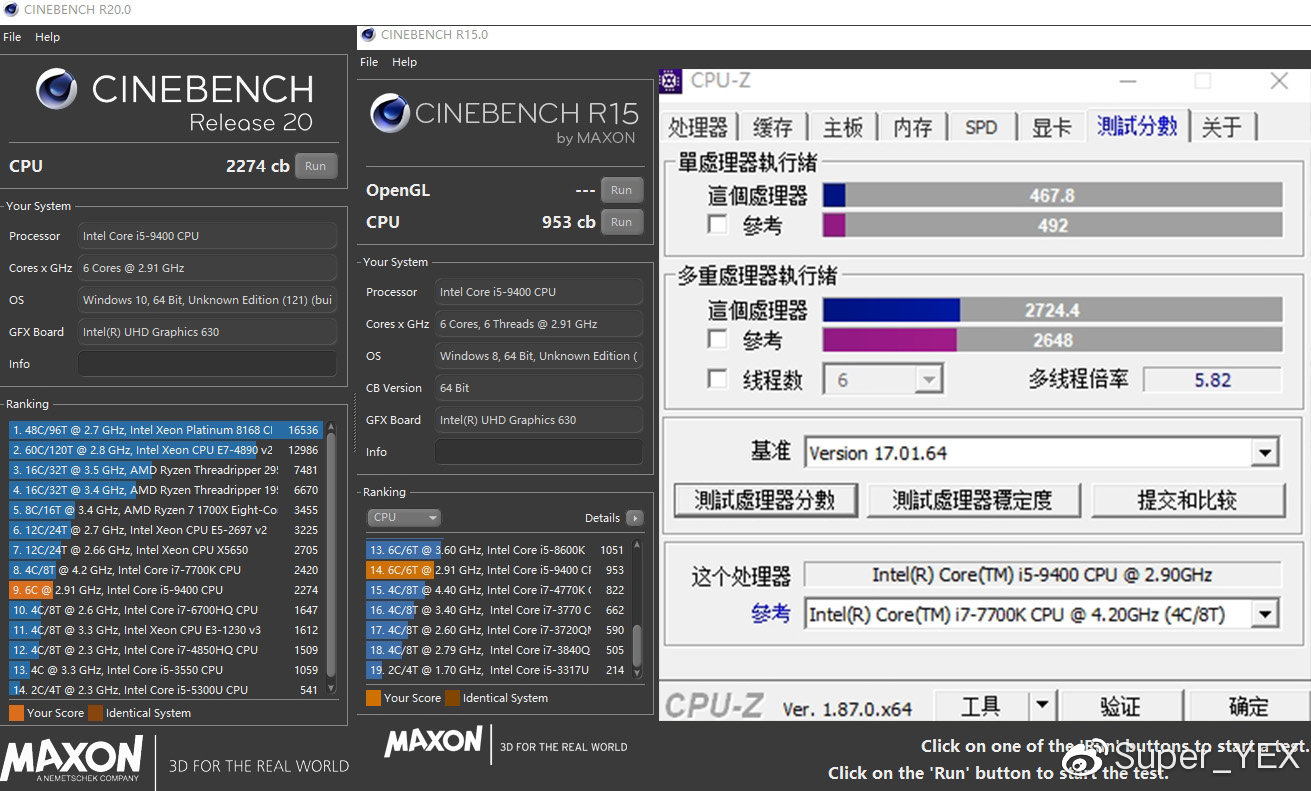Click the CPU-Z icon in its title bar

click(669, 80)
